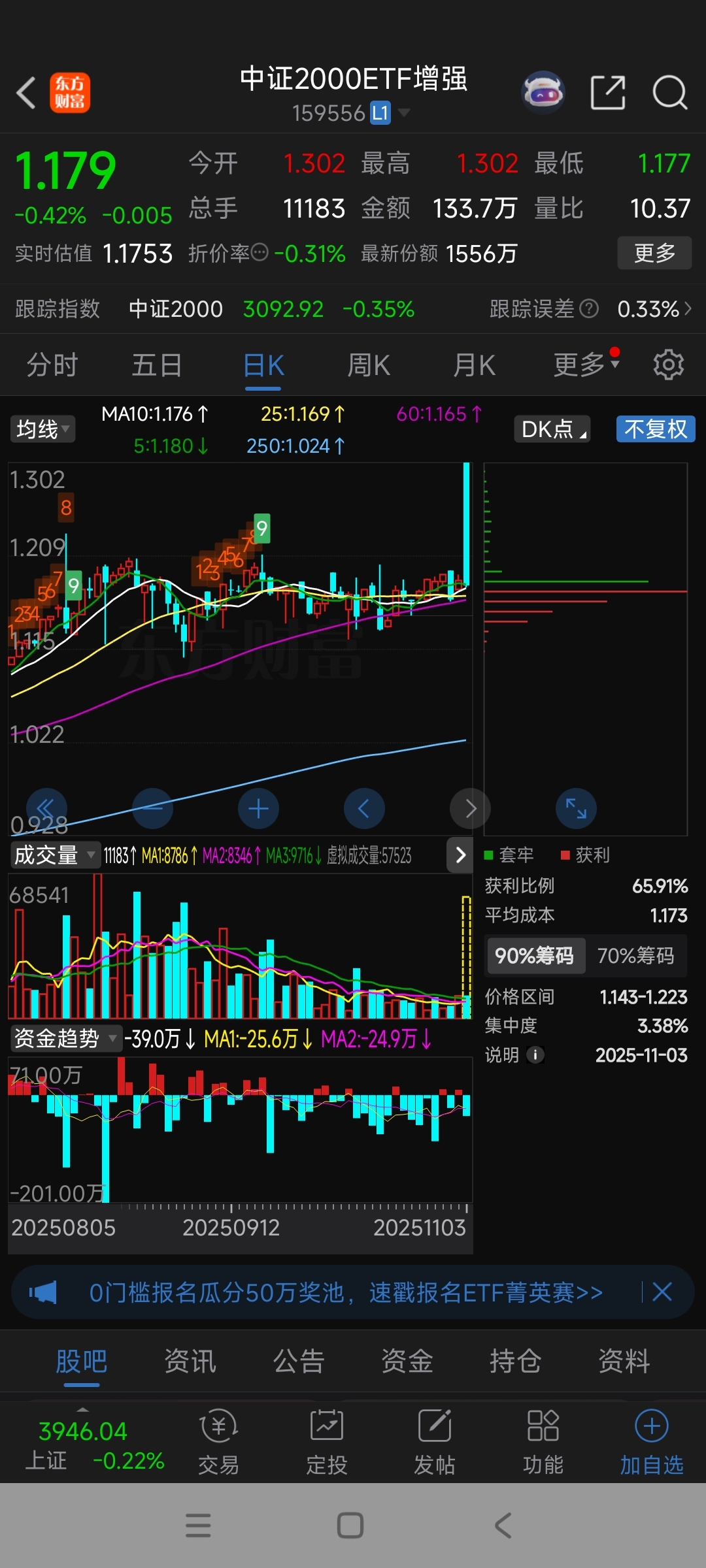This screenshot has width=706, height=1568.
Task: Expand the 均线 indicator dropdown
Action: click(42, 429)
